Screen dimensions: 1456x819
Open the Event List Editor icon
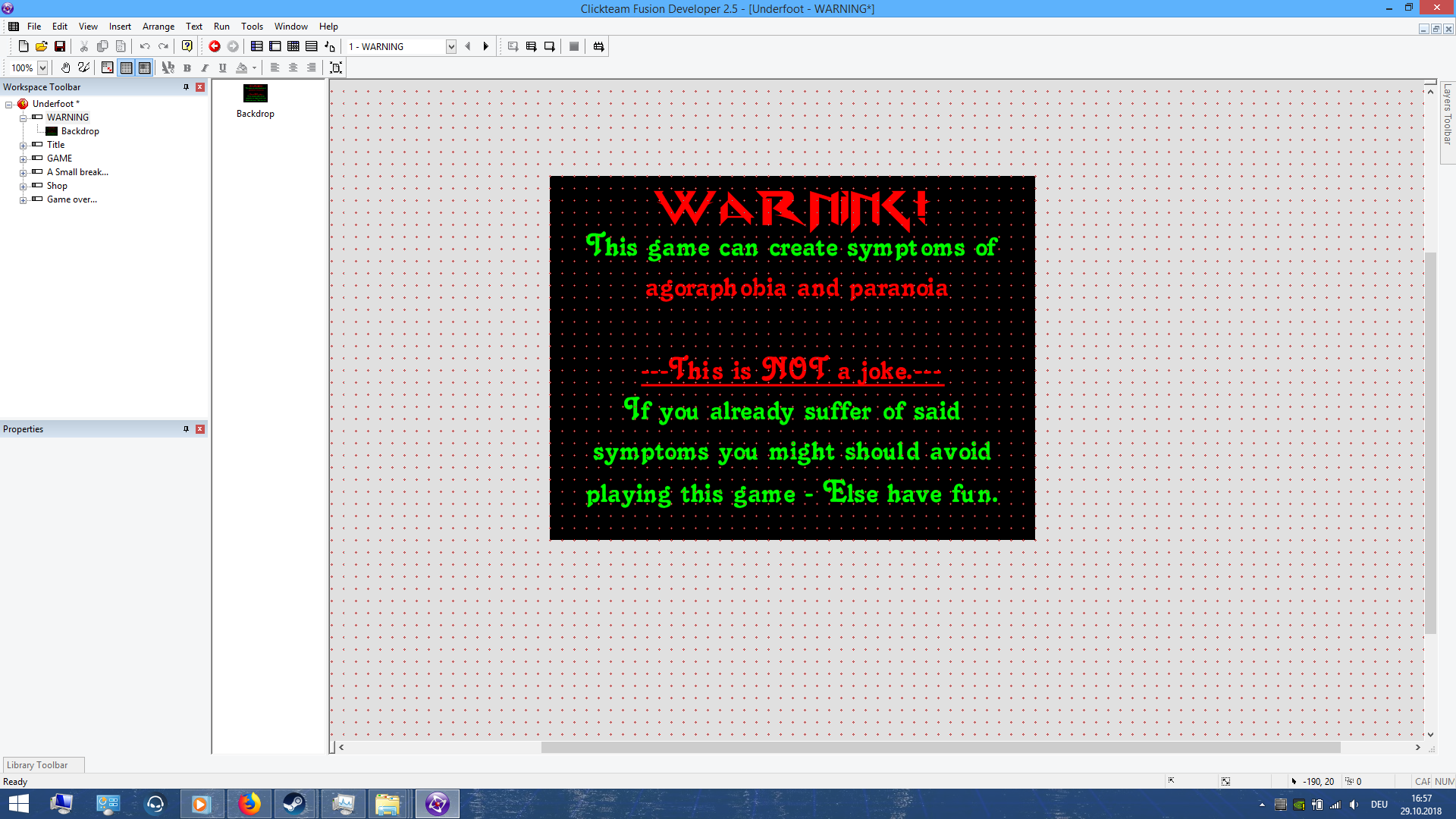pyautogui.click(x=312, y=47)
